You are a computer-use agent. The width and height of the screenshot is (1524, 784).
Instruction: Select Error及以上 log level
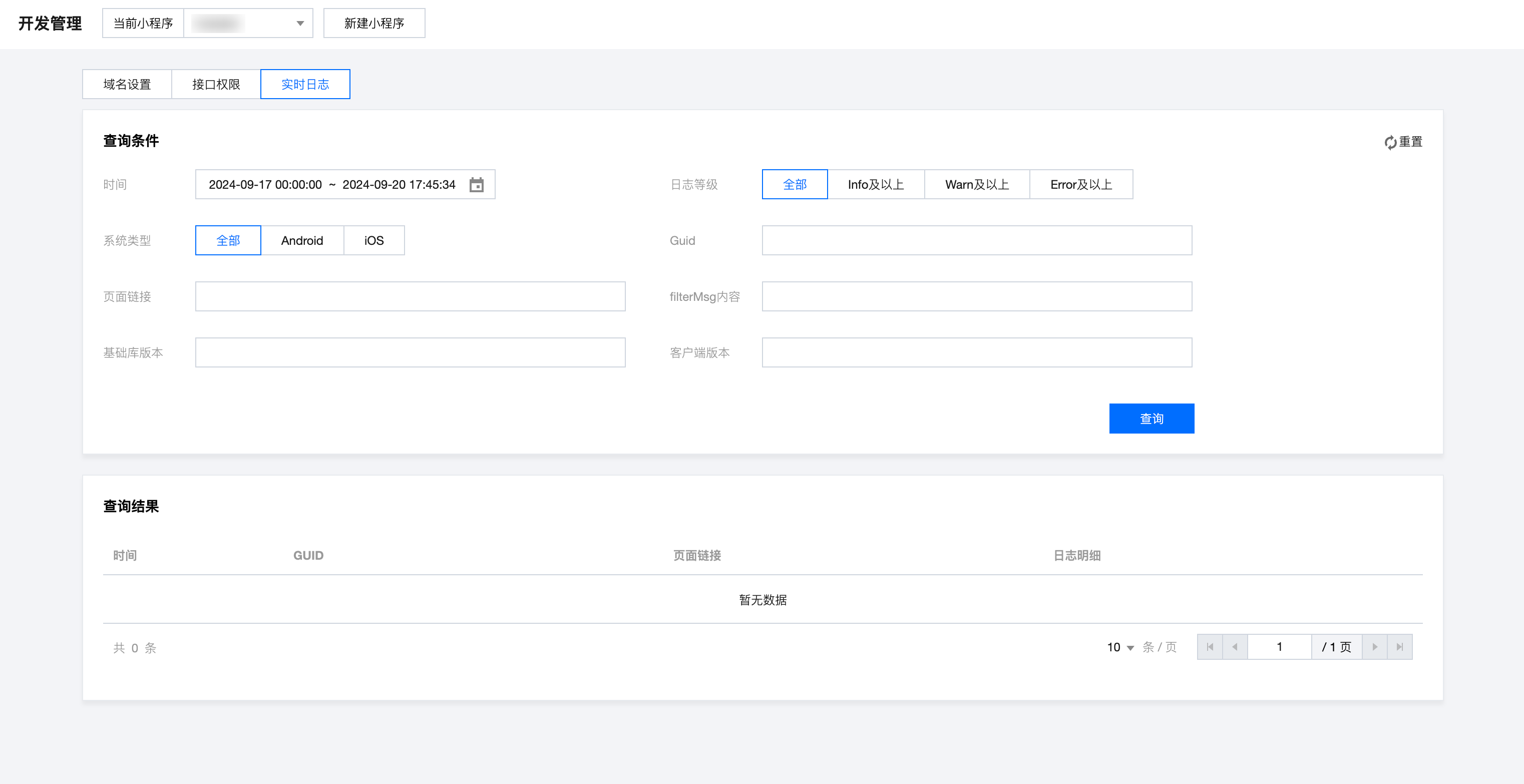pos(1081,185)
